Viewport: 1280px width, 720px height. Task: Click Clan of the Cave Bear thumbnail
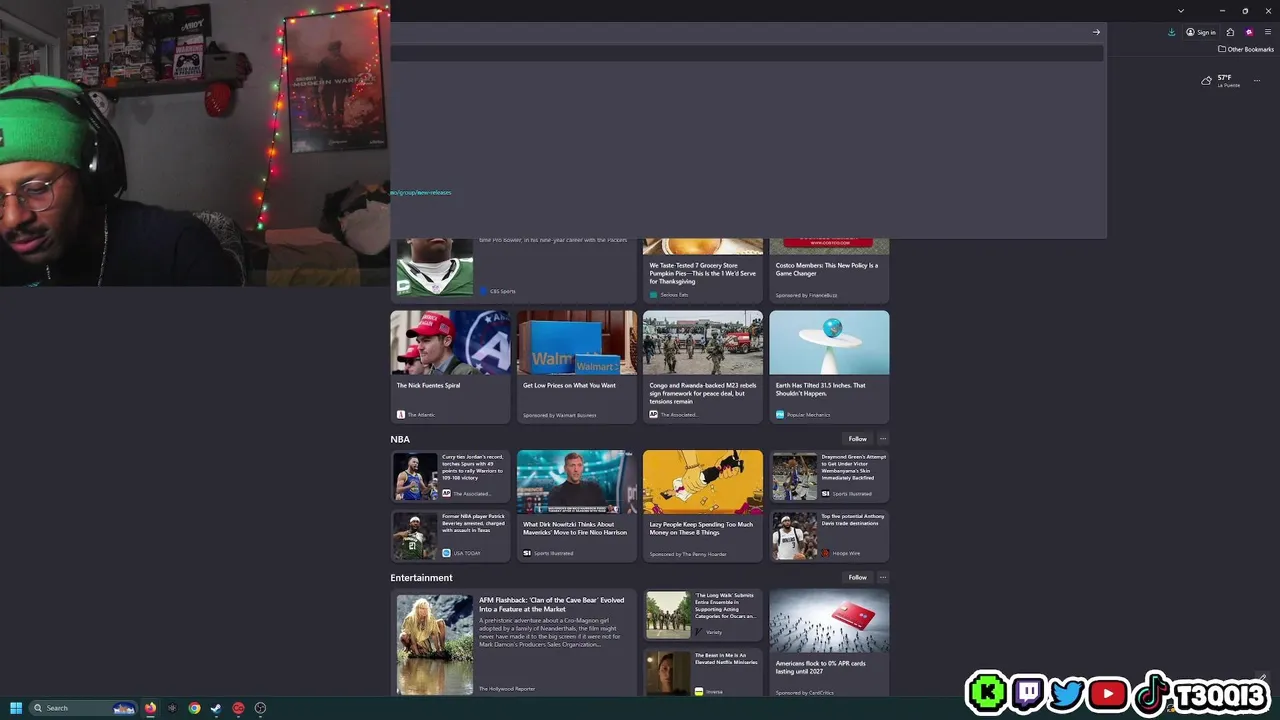(x=435, y=645)
